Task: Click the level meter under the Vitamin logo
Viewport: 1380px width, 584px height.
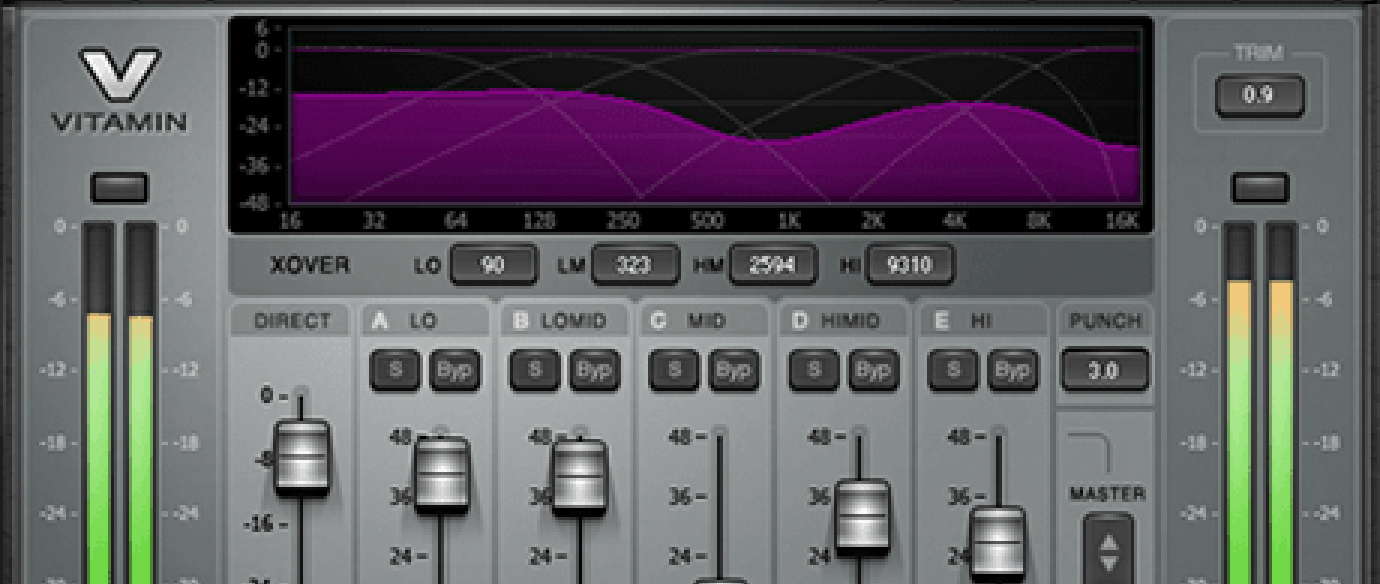Action: click(x=120, y=402)
